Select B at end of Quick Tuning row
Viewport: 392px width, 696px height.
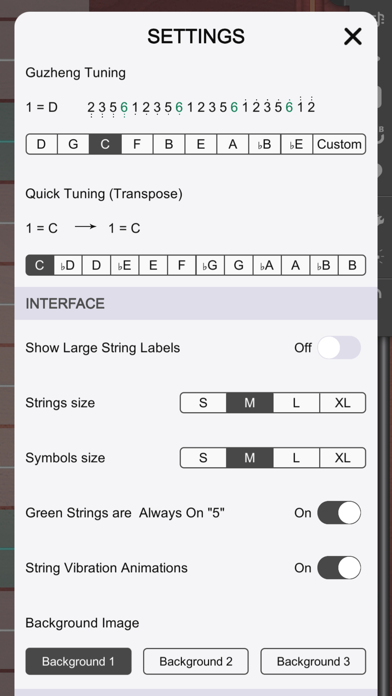pyautogui.click(x=352, y=265)
